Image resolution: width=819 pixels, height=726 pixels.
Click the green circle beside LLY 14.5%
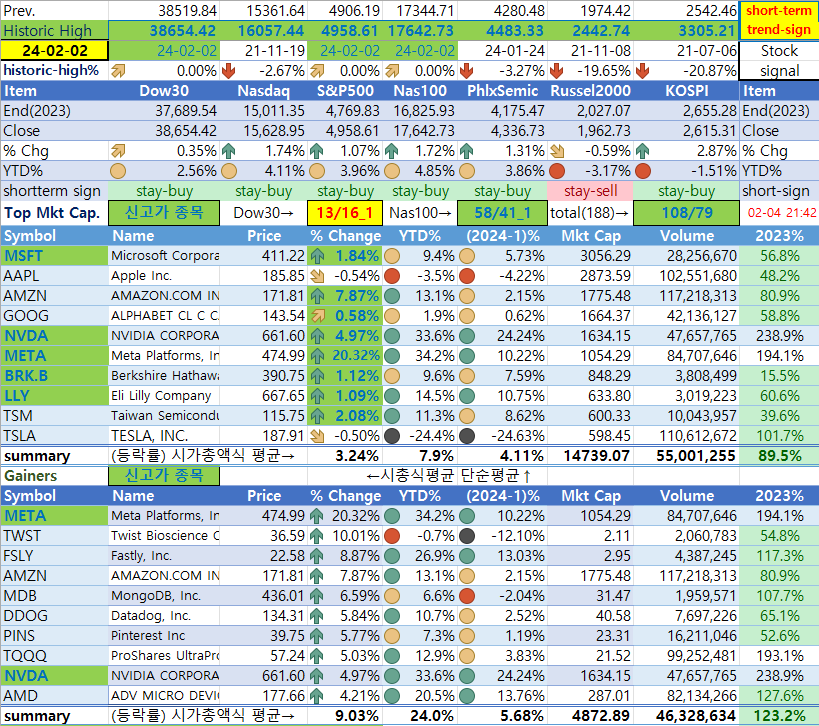392,396
